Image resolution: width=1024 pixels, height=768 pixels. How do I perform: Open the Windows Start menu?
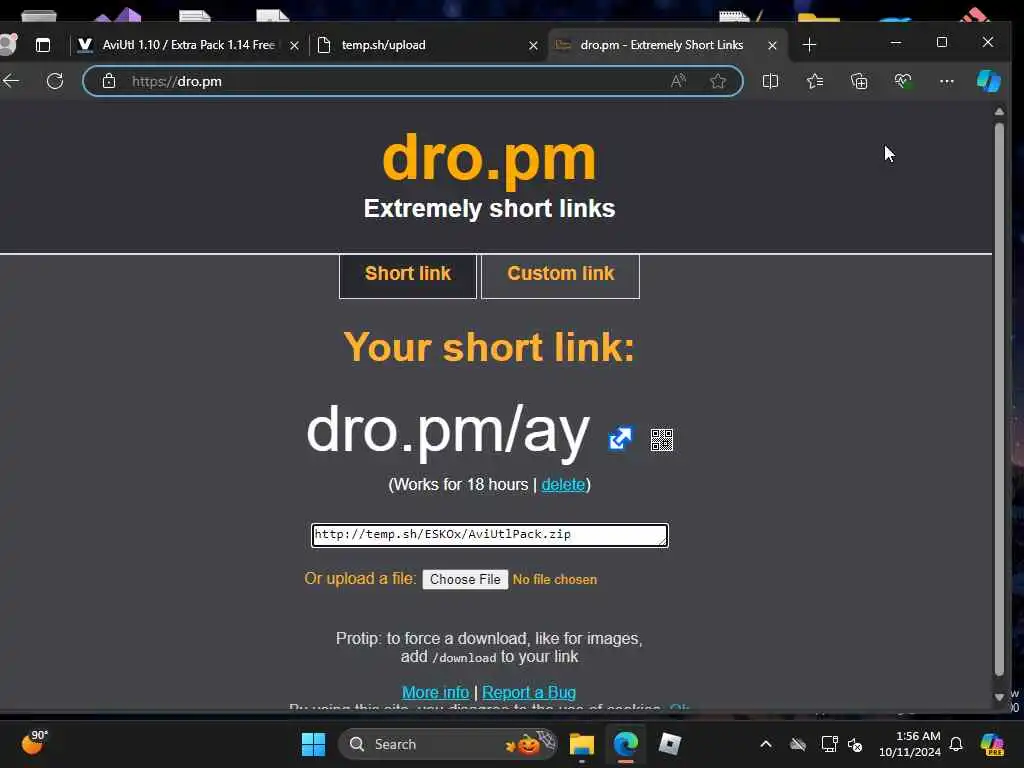pyautogui.click(x=313, y=744)
